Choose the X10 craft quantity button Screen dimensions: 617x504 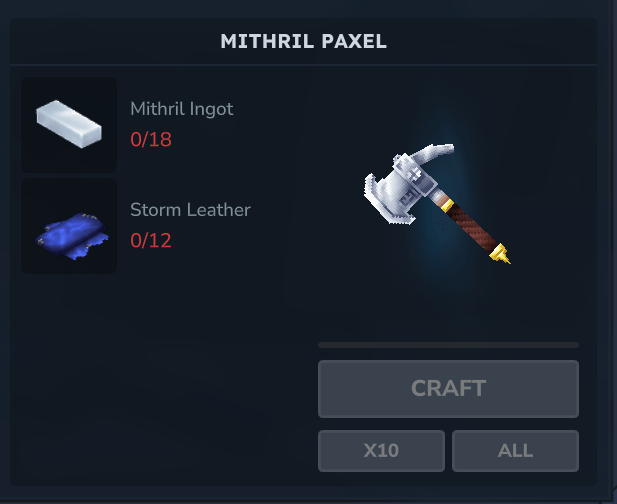[381, 450]
